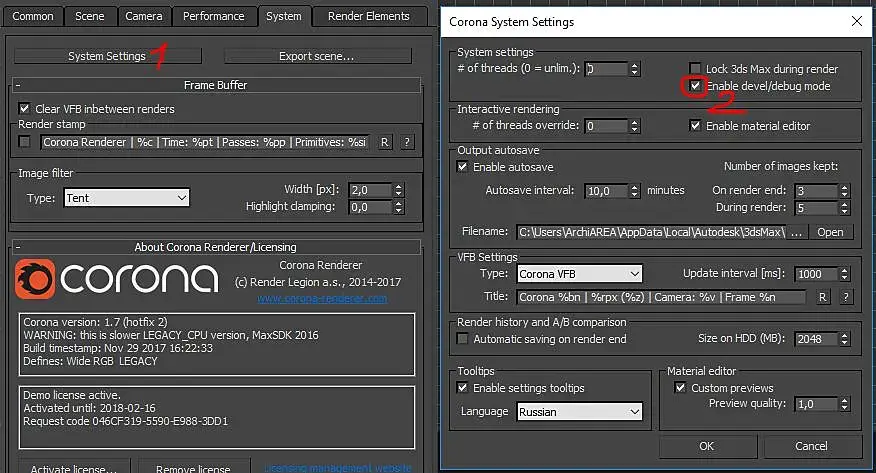Open the Render Elements tab

(369, 16)
